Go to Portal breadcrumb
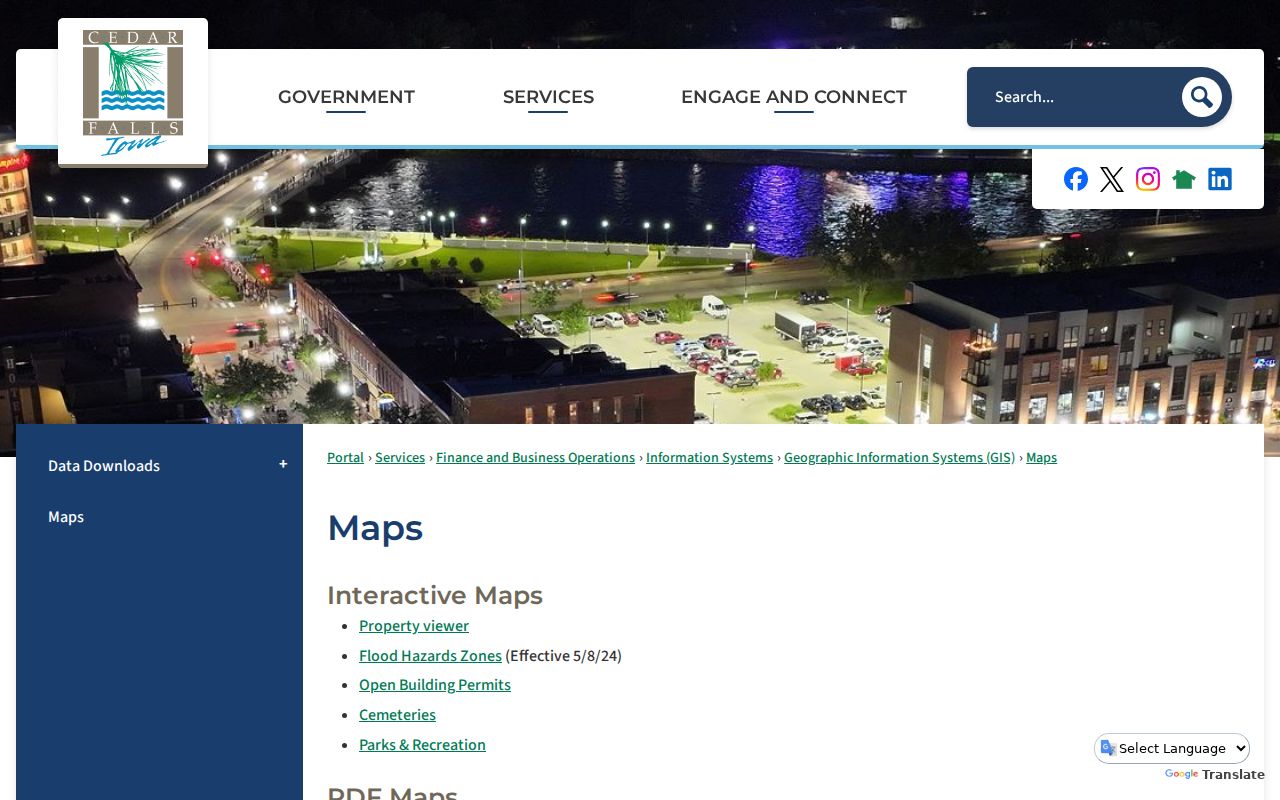Viewport: 1280px width, 800px height. pyautogui.click(x=345, y=458)
